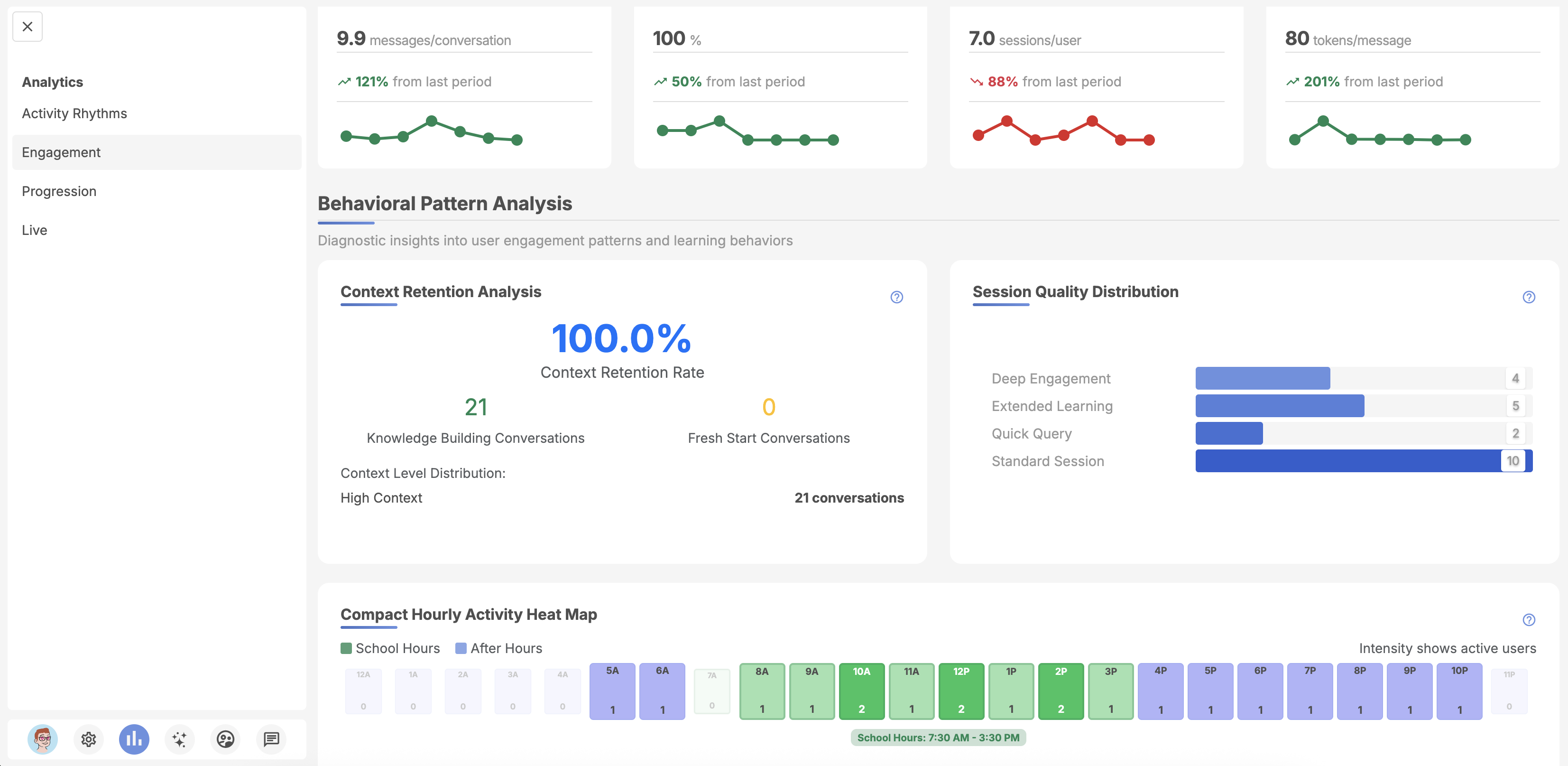Open the Live analytics view
This screenshot has width=1568, height=766.
pyautogui.click(x=35, y=230)
